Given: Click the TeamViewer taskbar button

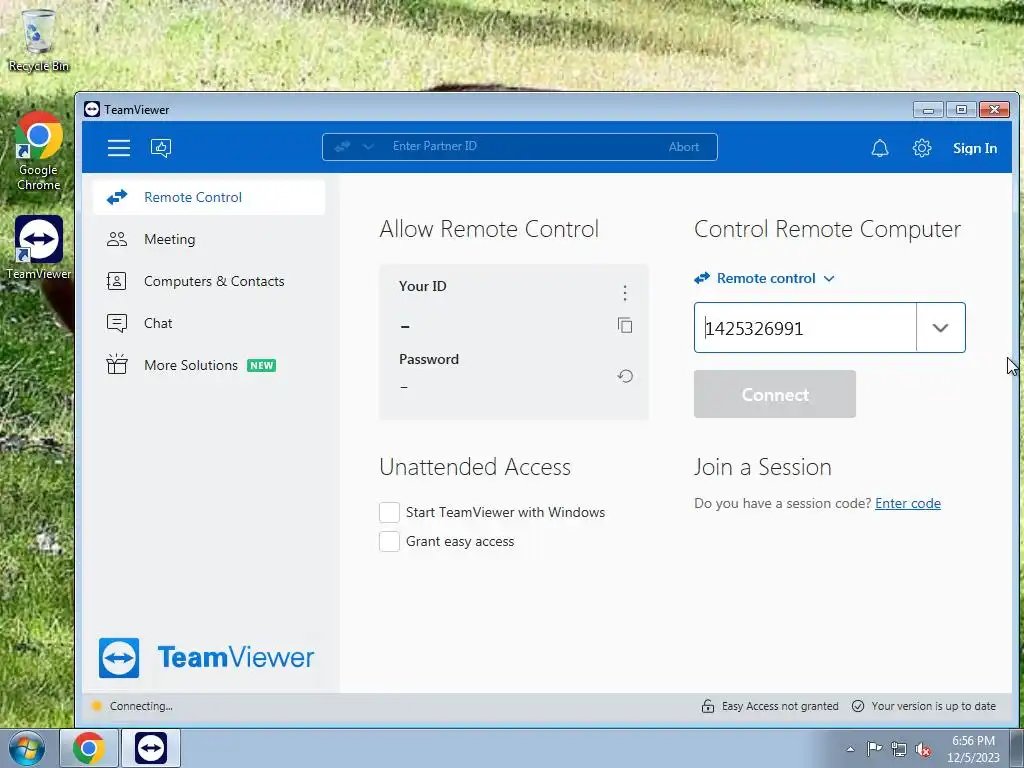Looking at the screenshot, I should point(151,748).
